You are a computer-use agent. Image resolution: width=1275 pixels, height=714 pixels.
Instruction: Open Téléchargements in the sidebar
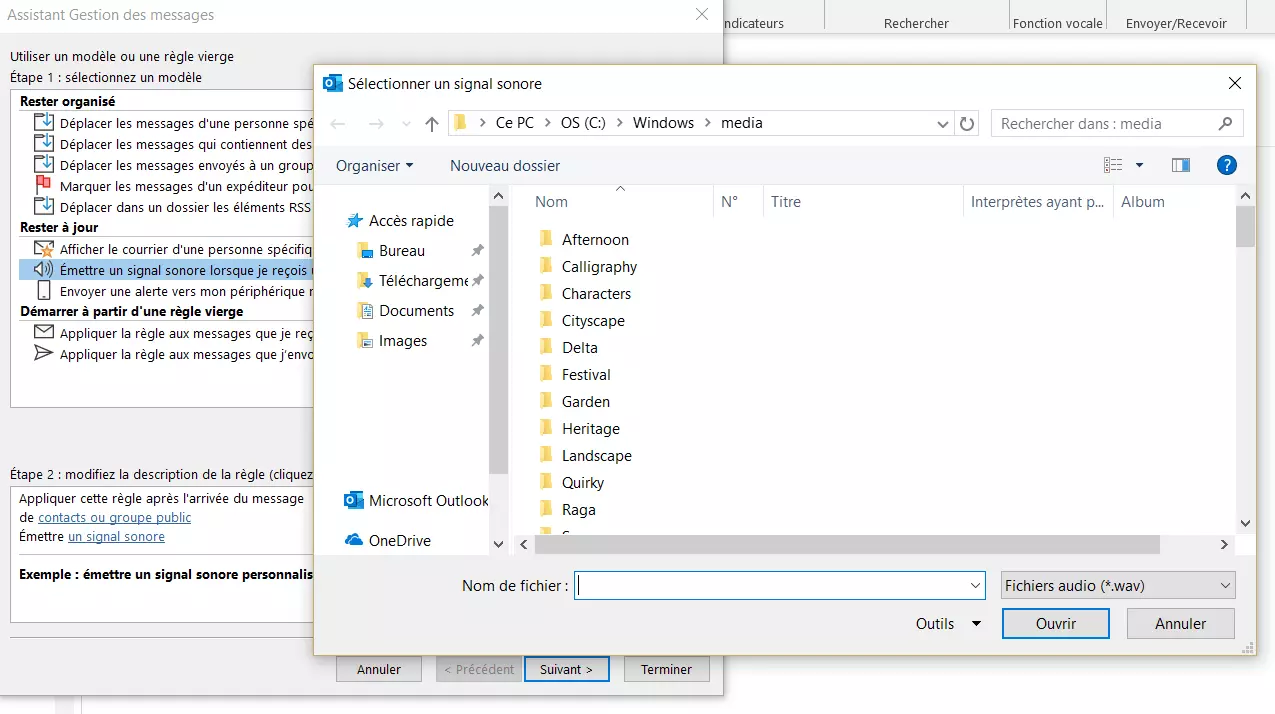click(x=413, y=280)
